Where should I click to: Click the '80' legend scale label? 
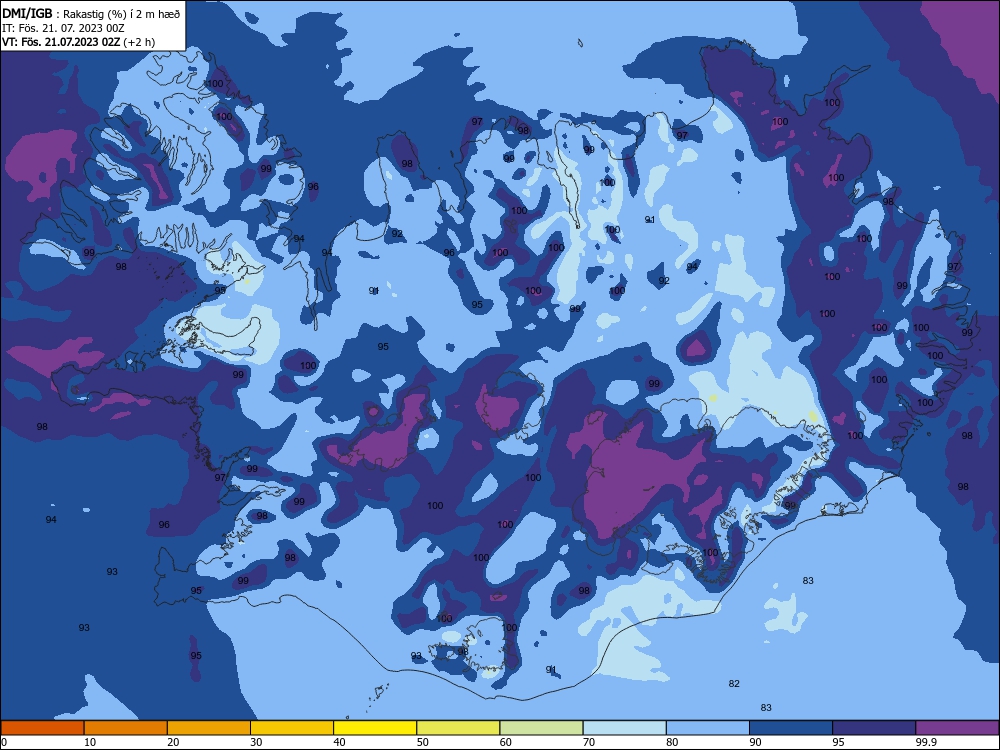pos(673,742)
